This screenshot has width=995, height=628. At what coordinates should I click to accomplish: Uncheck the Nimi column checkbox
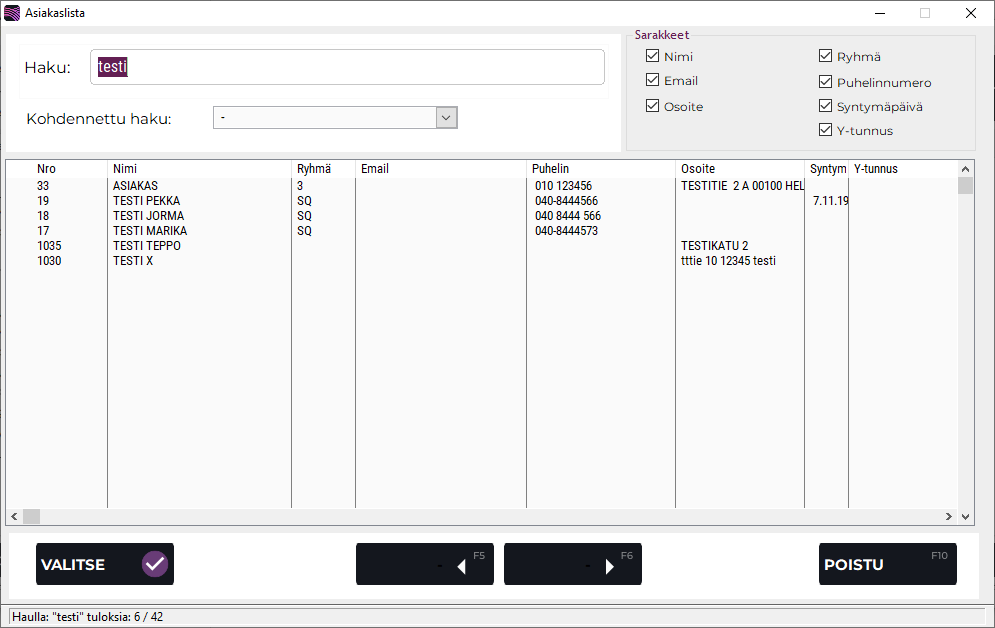point(653,56)
